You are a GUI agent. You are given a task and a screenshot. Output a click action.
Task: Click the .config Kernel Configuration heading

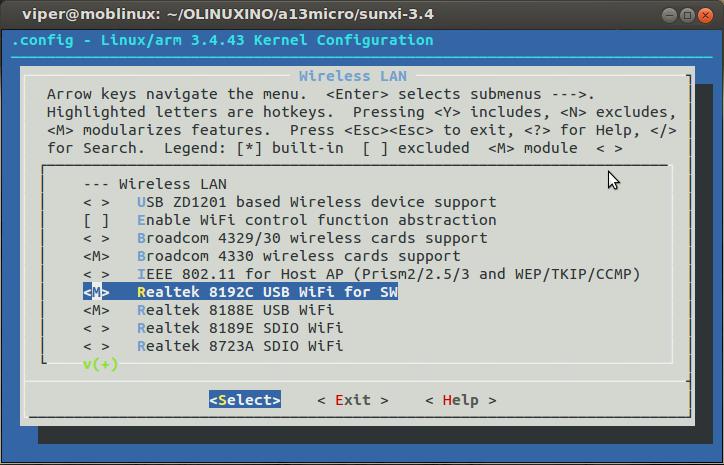click(223, 40)
